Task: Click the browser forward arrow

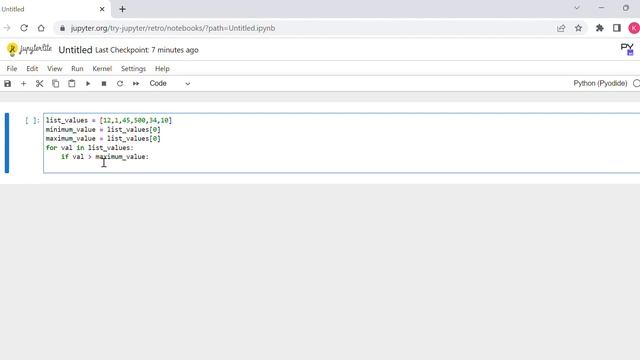Action: click(7, 28)
